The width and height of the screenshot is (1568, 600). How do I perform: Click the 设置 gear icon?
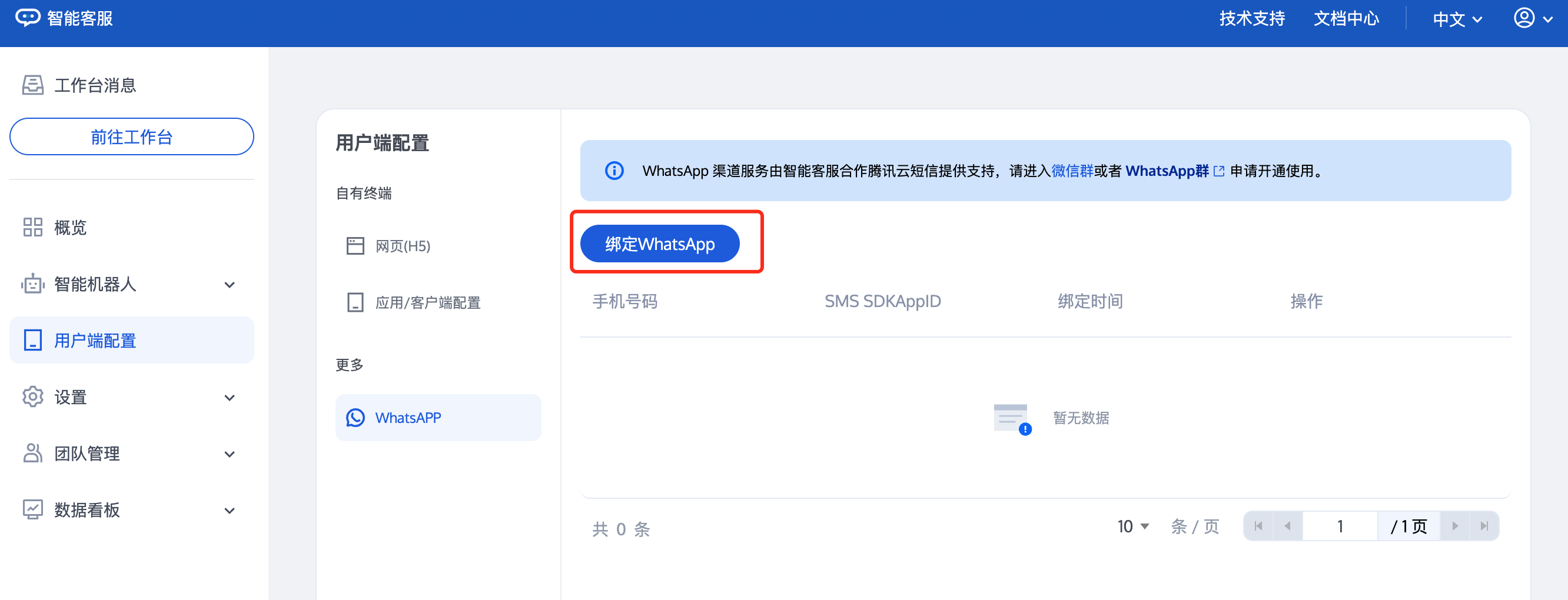pos(33,396)
